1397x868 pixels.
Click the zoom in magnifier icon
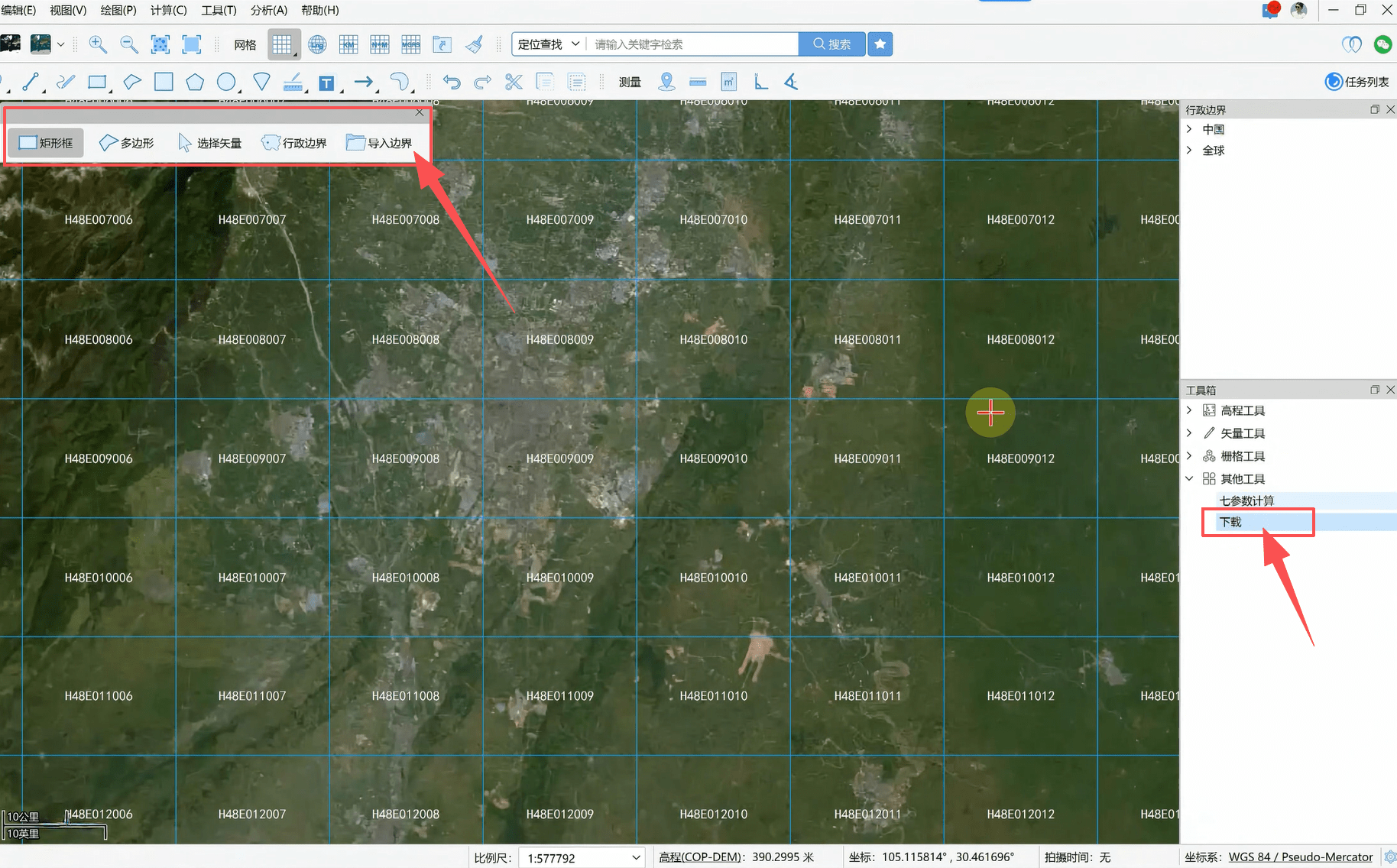click(x=98, y=44)
